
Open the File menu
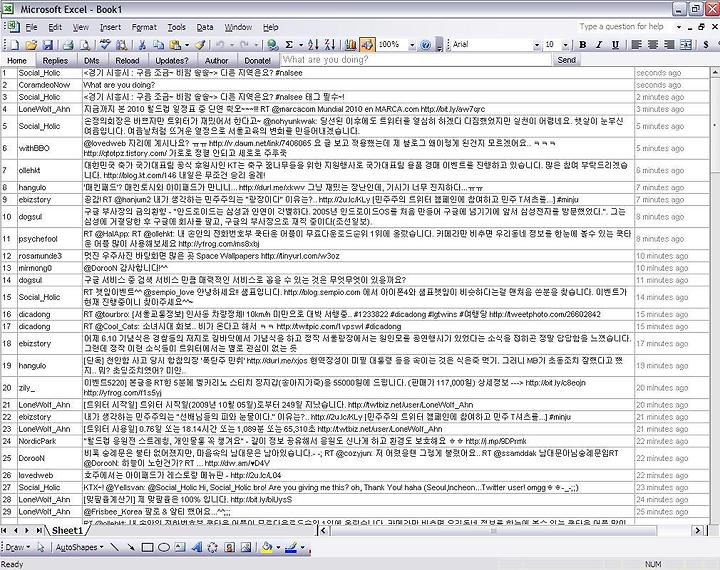pos(31,27)
